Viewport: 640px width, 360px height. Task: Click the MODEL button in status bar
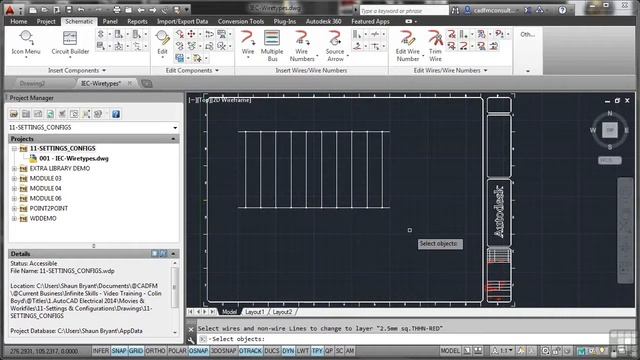(x=450, y=351)
